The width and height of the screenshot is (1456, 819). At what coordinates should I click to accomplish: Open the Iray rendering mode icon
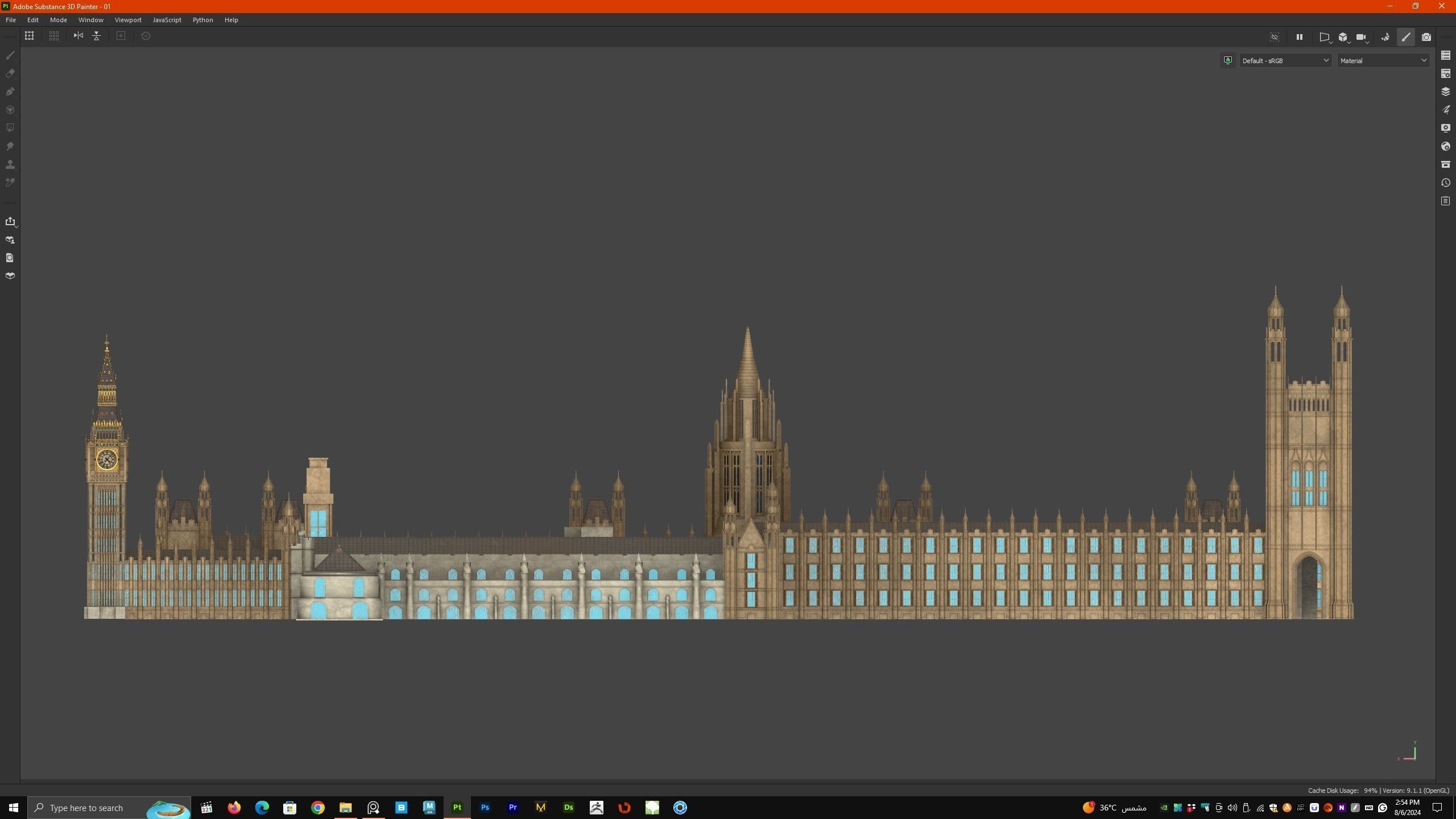point(1385,37)
